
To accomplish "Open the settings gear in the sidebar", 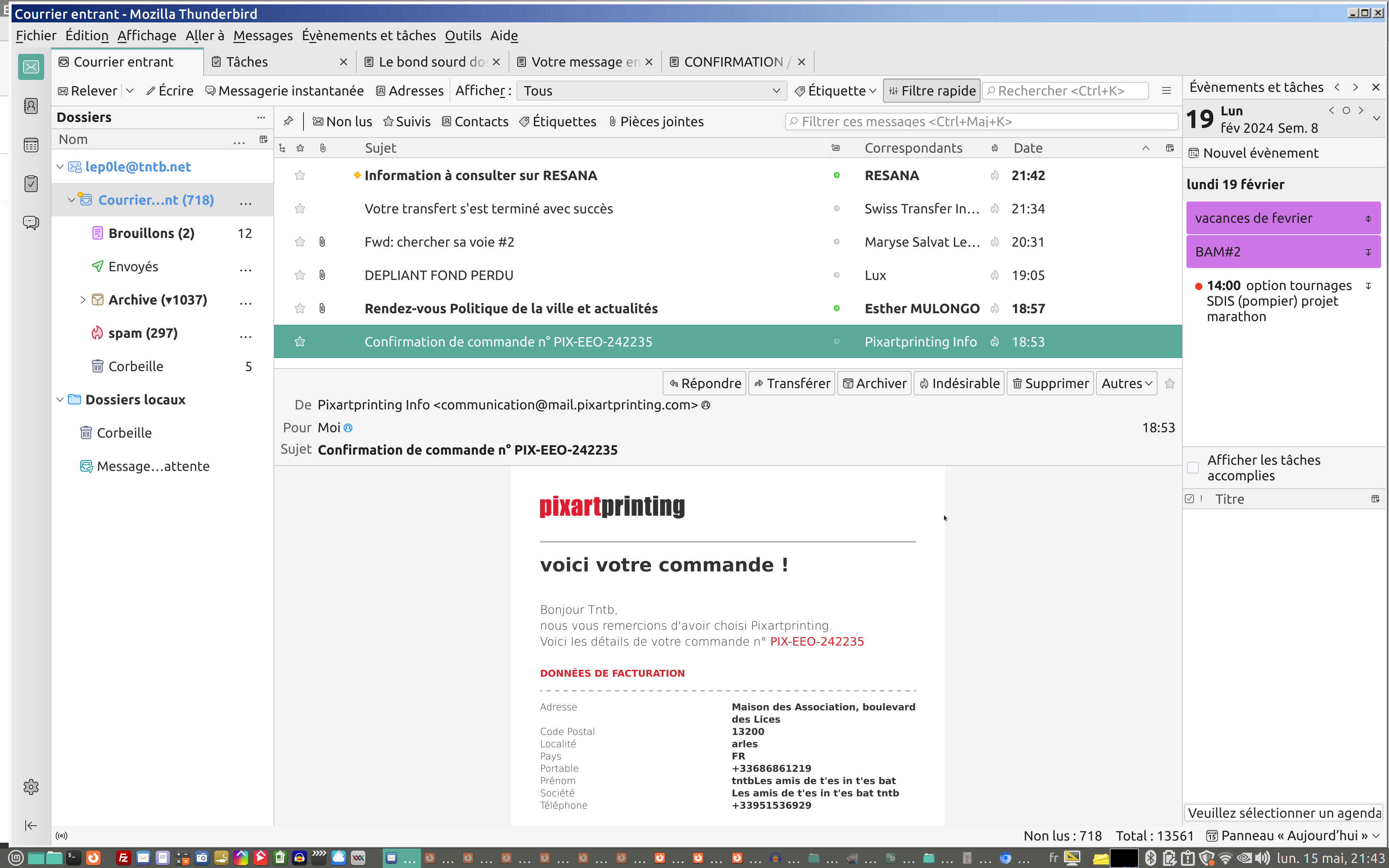I will click(x=31, y=787).
